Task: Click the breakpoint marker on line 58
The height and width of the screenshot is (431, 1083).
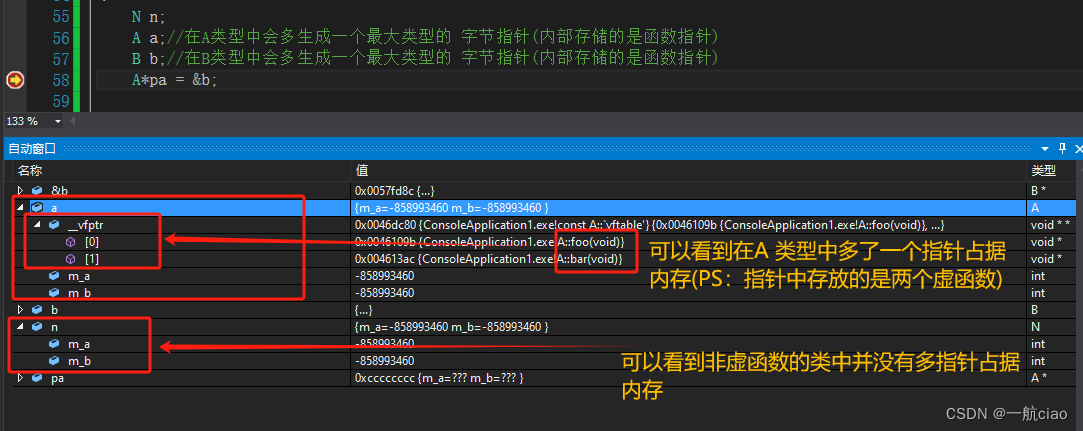Action: pos(15,80)
